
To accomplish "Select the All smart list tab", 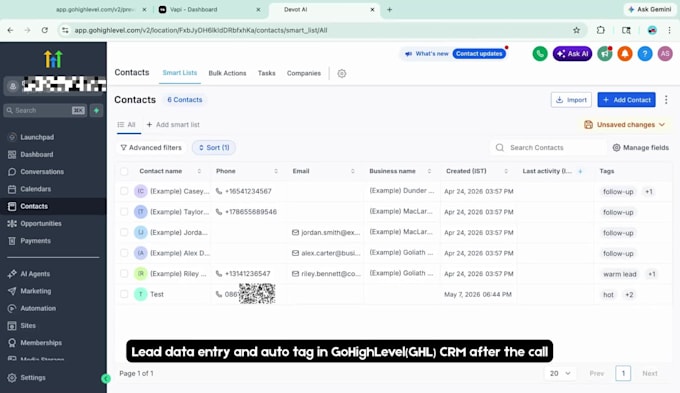I will coord(127,125).
